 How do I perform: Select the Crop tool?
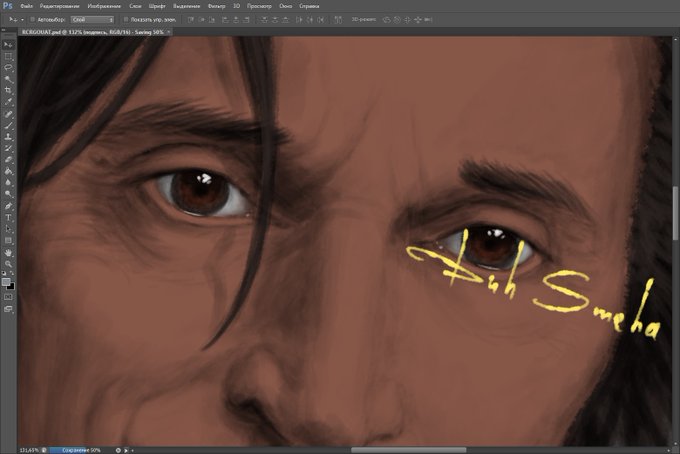[x=8, y=90]
